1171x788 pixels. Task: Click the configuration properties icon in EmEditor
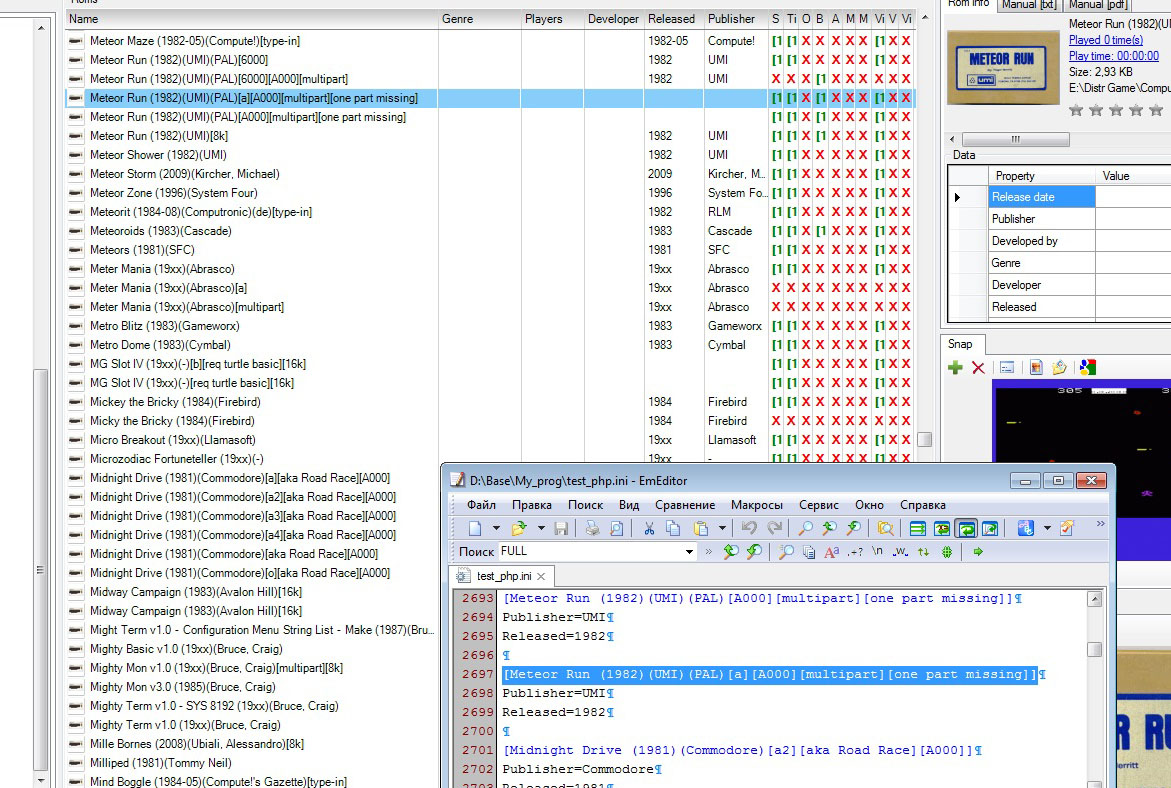1025,529
